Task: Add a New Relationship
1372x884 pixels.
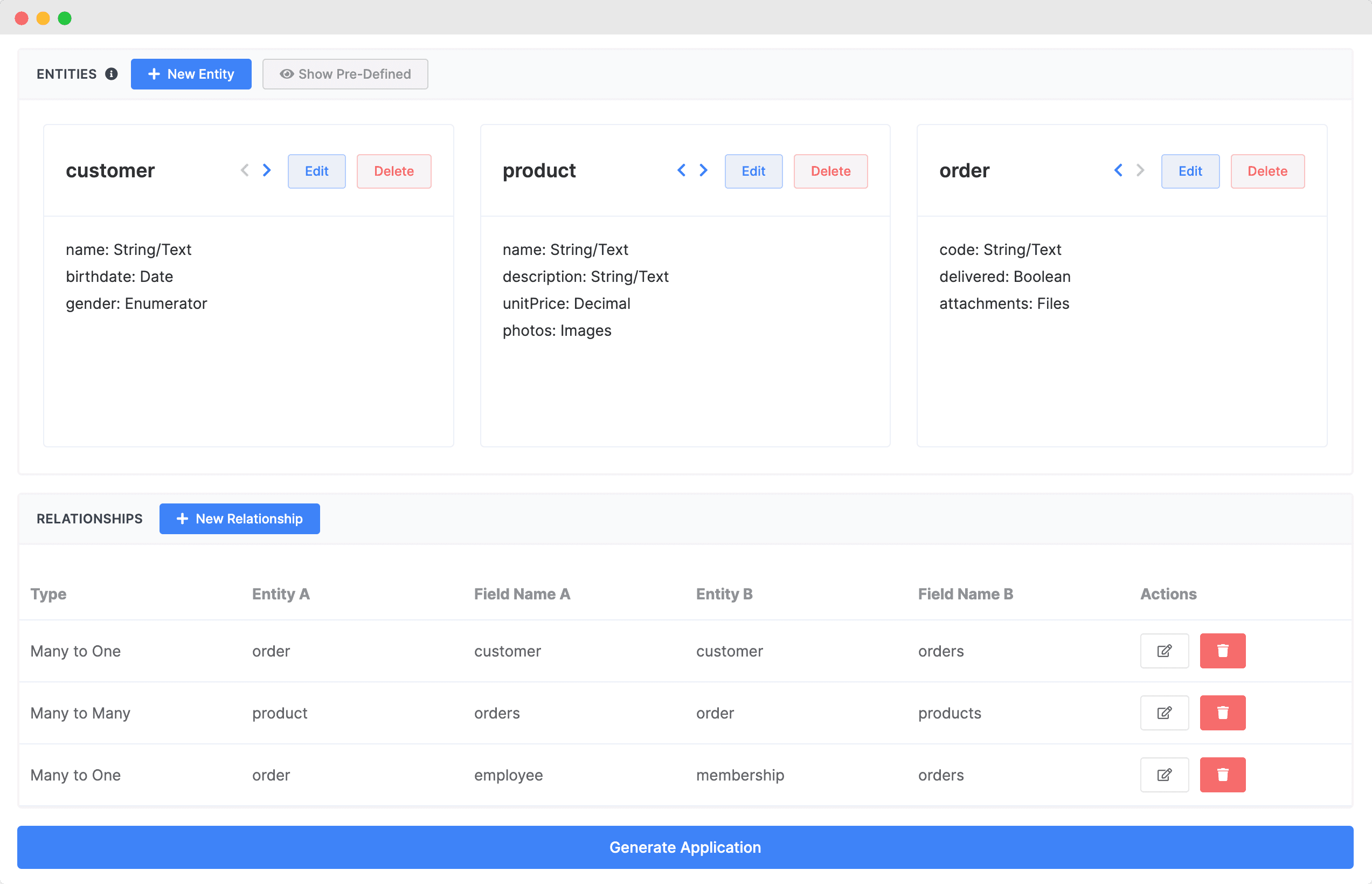Action: coord(239,519)
